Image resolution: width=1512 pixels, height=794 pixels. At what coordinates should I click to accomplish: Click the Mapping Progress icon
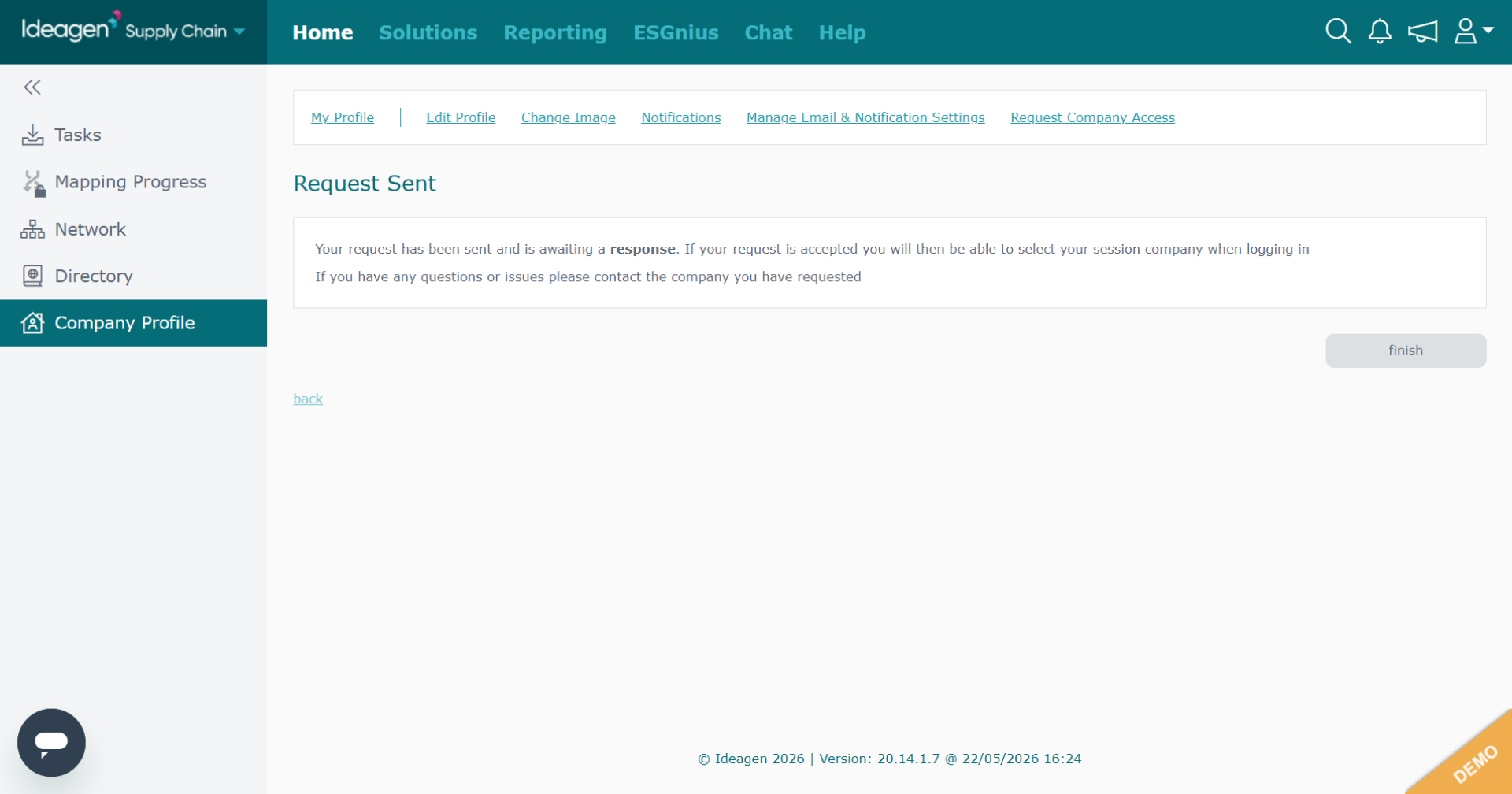point(33,183)
